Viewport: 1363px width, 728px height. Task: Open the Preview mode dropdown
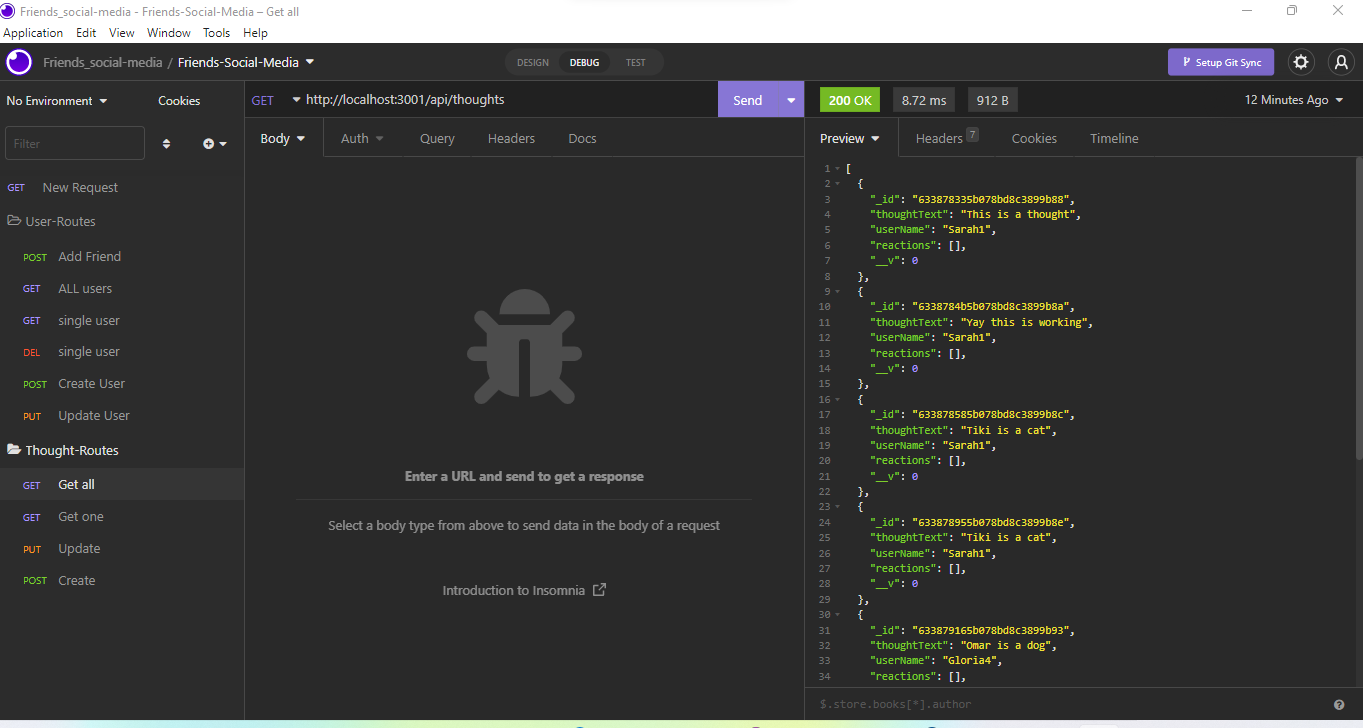tap(849, 138)
